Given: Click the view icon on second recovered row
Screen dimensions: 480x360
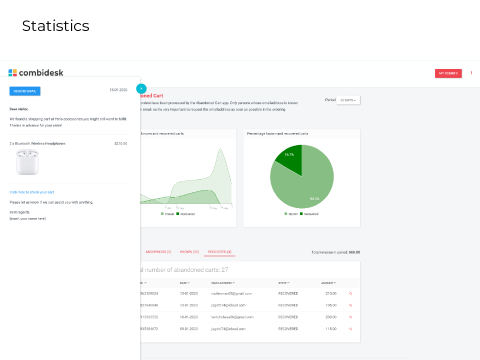Looking at the screenshot, I should (350, 305).
